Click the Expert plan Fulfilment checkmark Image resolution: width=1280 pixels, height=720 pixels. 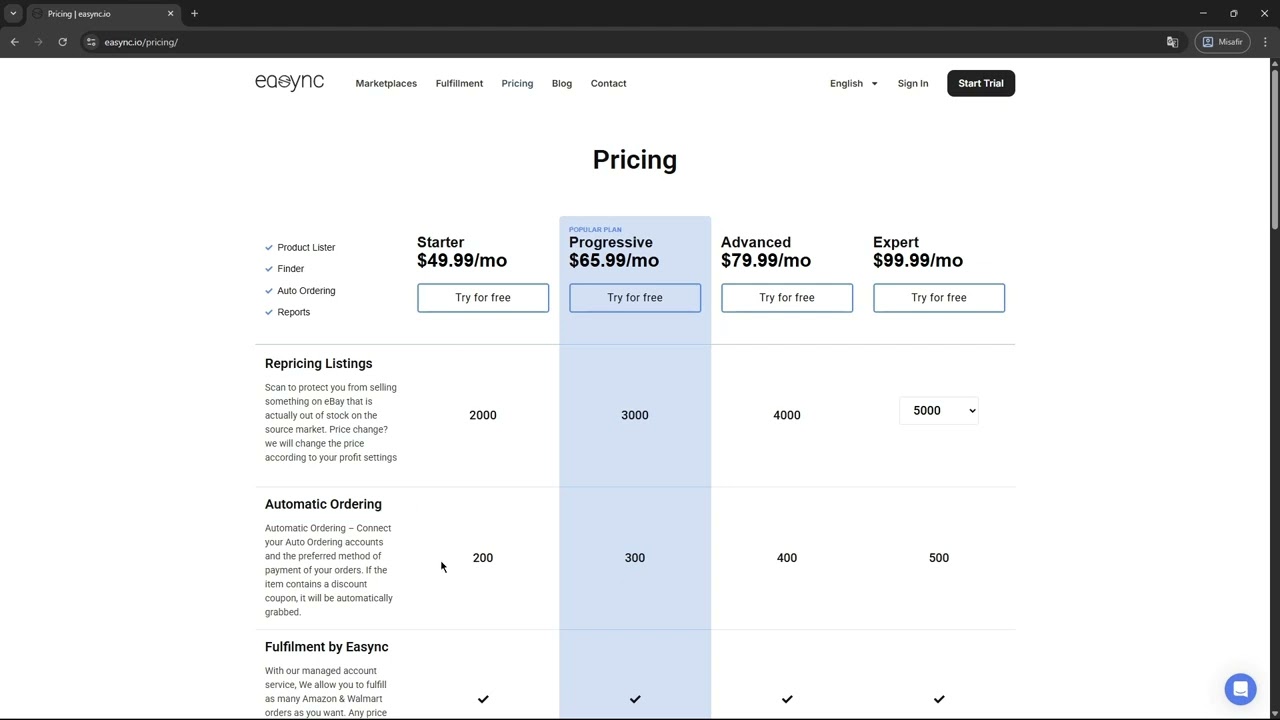point(939,699)
